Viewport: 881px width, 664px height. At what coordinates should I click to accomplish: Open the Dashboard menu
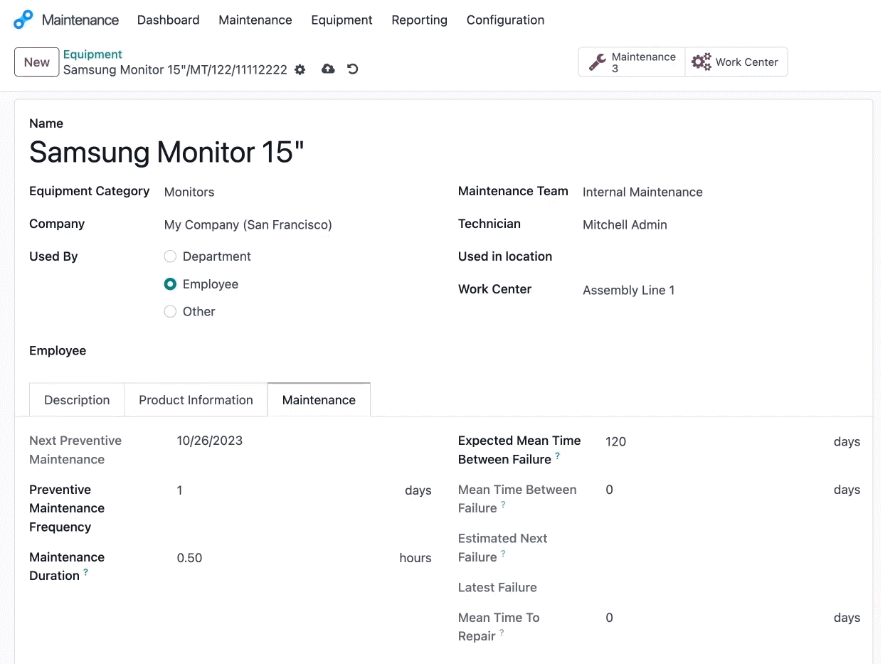point(168,20)
